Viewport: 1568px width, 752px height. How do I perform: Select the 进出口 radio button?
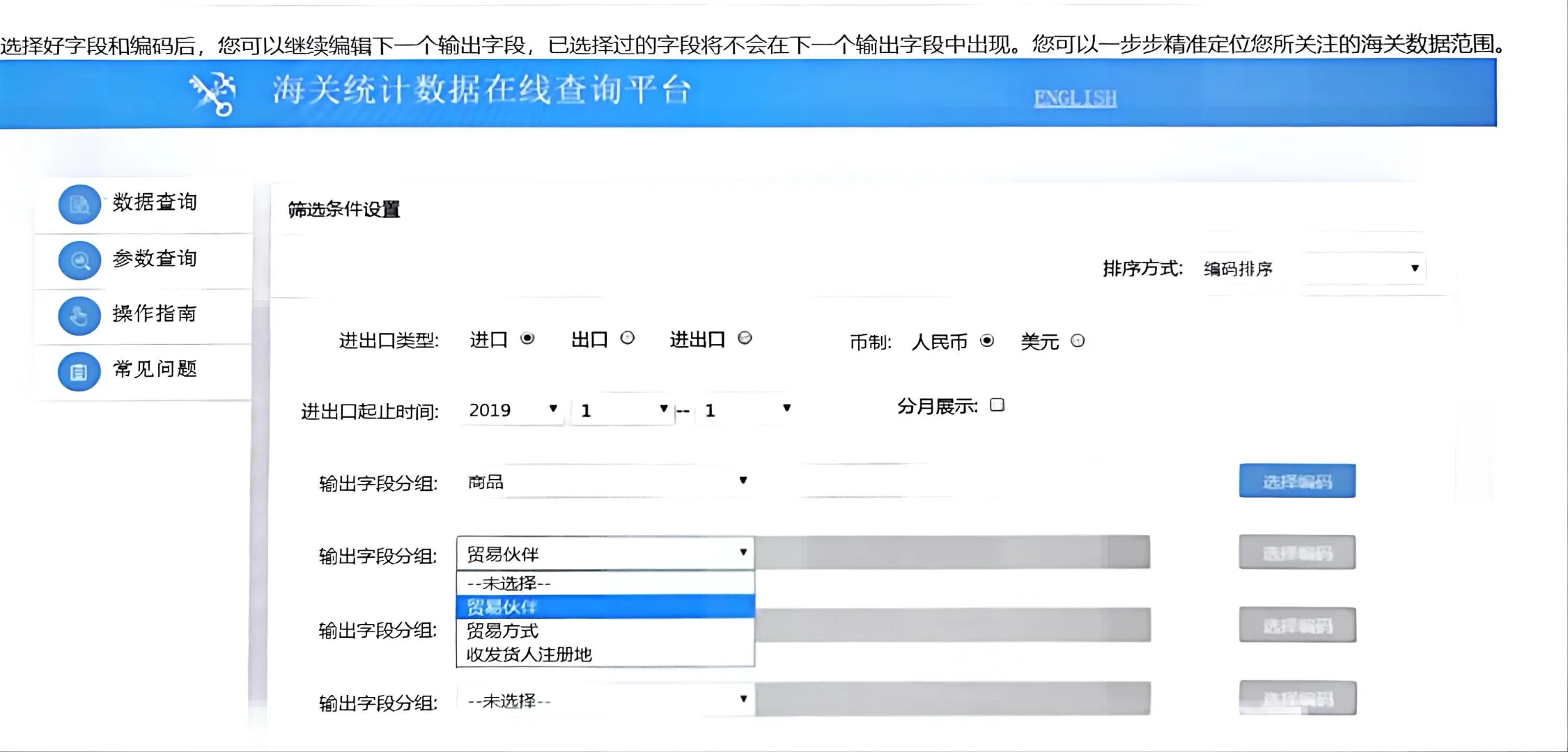[x=747, y=339]
